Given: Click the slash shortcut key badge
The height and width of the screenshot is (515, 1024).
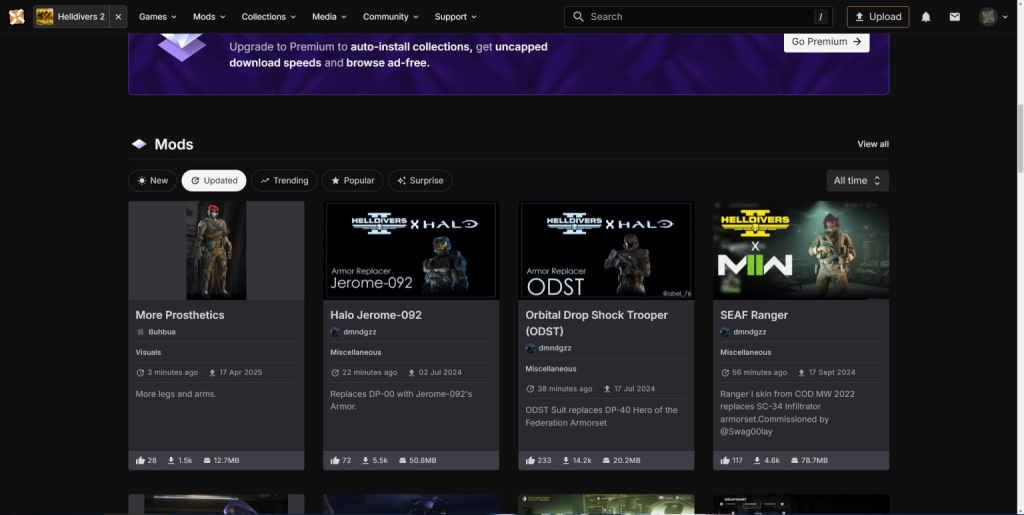Looking at the screenshot, I should pyautogui.click(x=820, y=17).
